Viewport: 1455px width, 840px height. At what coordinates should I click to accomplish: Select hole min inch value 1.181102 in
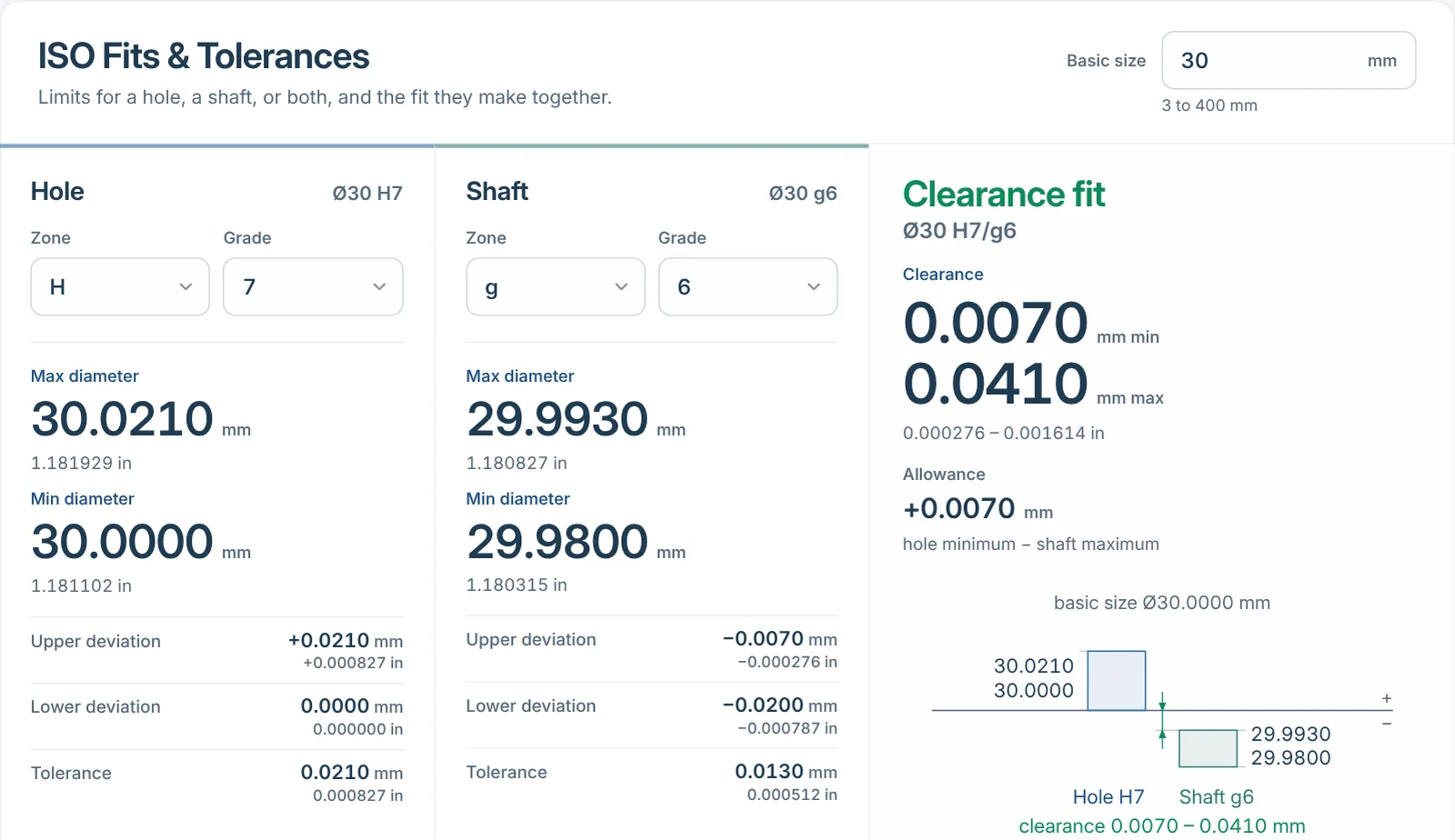pyautogui.click(x=81, y=585)
